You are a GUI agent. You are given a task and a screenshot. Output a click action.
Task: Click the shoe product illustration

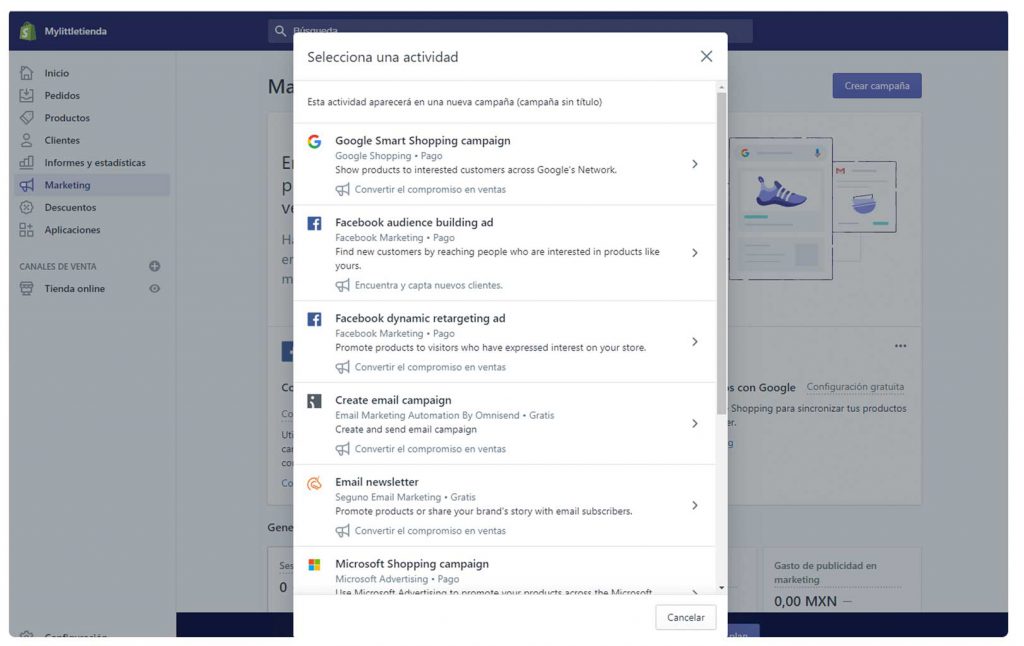(x=781, y=191)
